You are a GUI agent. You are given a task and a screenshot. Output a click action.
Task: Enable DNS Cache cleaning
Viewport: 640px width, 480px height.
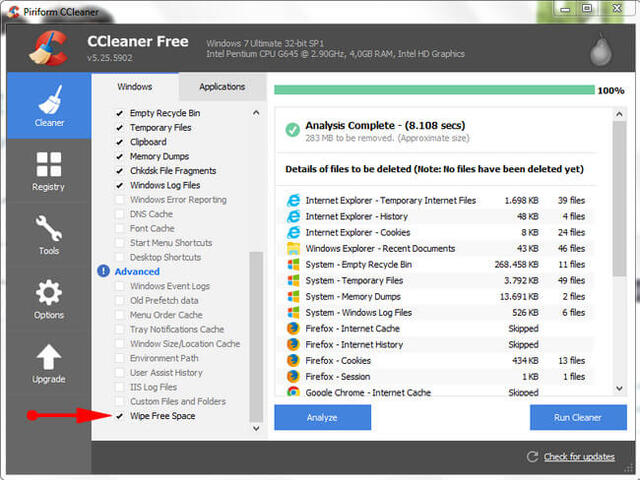click(120, 214)
